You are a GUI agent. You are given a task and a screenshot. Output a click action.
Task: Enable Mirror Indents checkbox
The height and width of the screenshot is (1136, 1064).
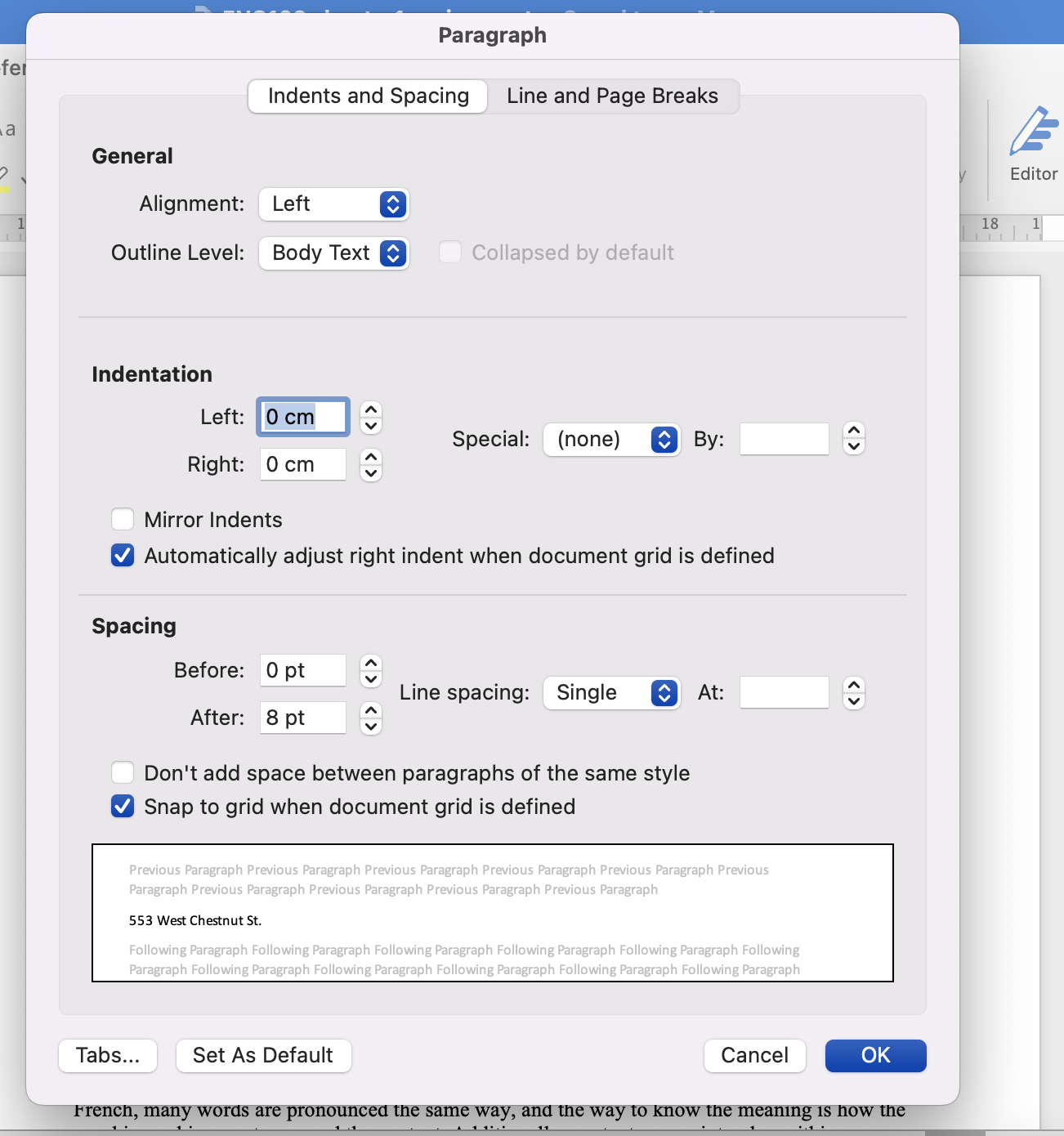click(123, 520)
